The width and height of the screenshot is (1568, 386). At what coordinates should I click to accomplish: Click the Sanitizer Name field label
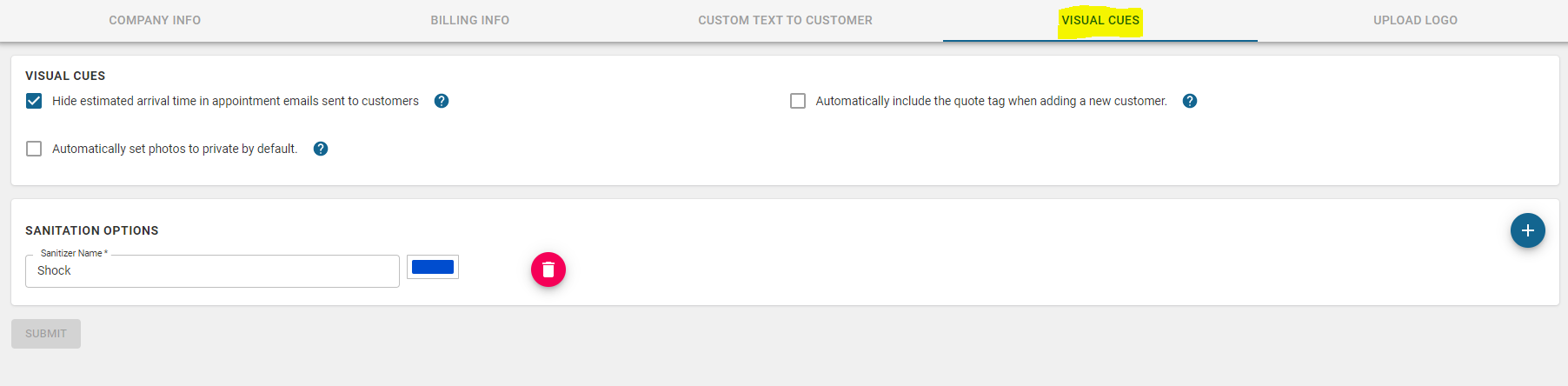click(x=74, y=253)
